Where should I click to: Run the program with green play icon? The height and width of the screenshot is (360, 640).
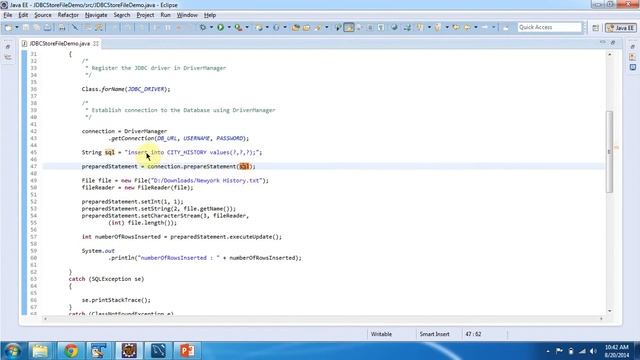[x=220, y=27]
